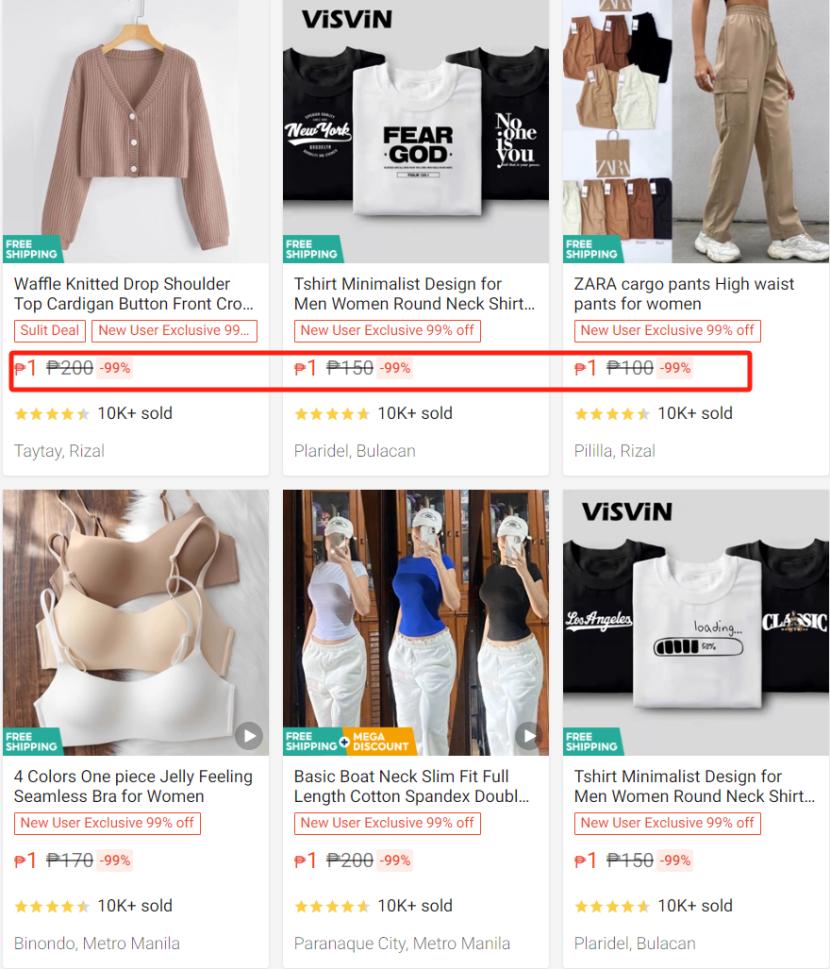Open the FEAR GOD tshirt product image
This screenshot has height=969, width=830.
[416, 131]
